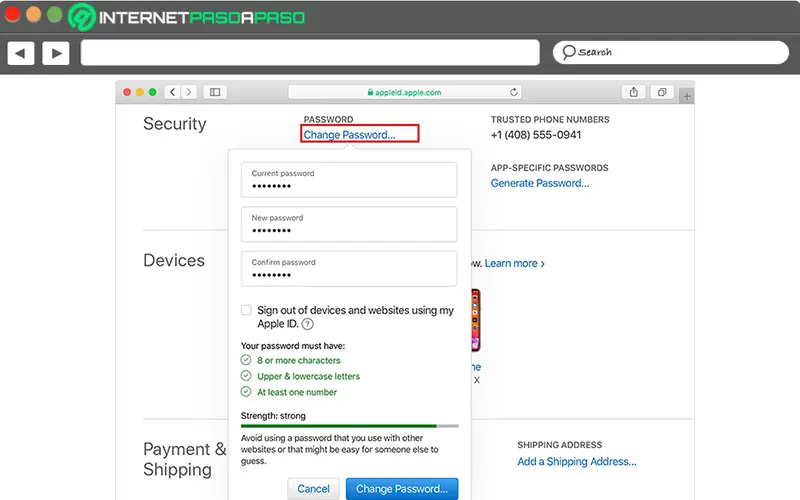Click the At least one number check icon
The width and height of the screenshot is (800, 500).
point(246,392)
